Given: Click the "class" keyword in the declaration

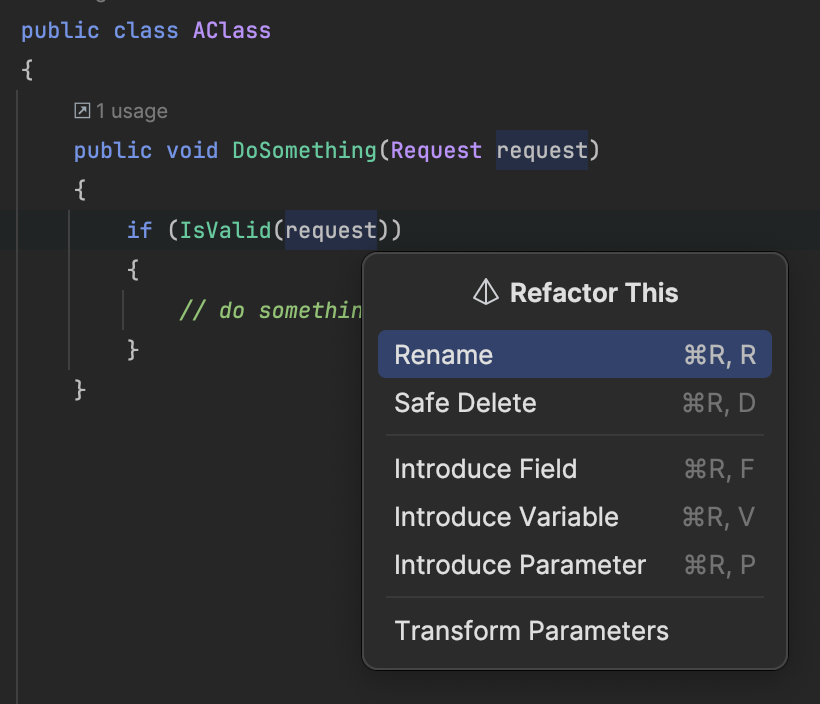Looking at the screenshot, I should point(146,31).
